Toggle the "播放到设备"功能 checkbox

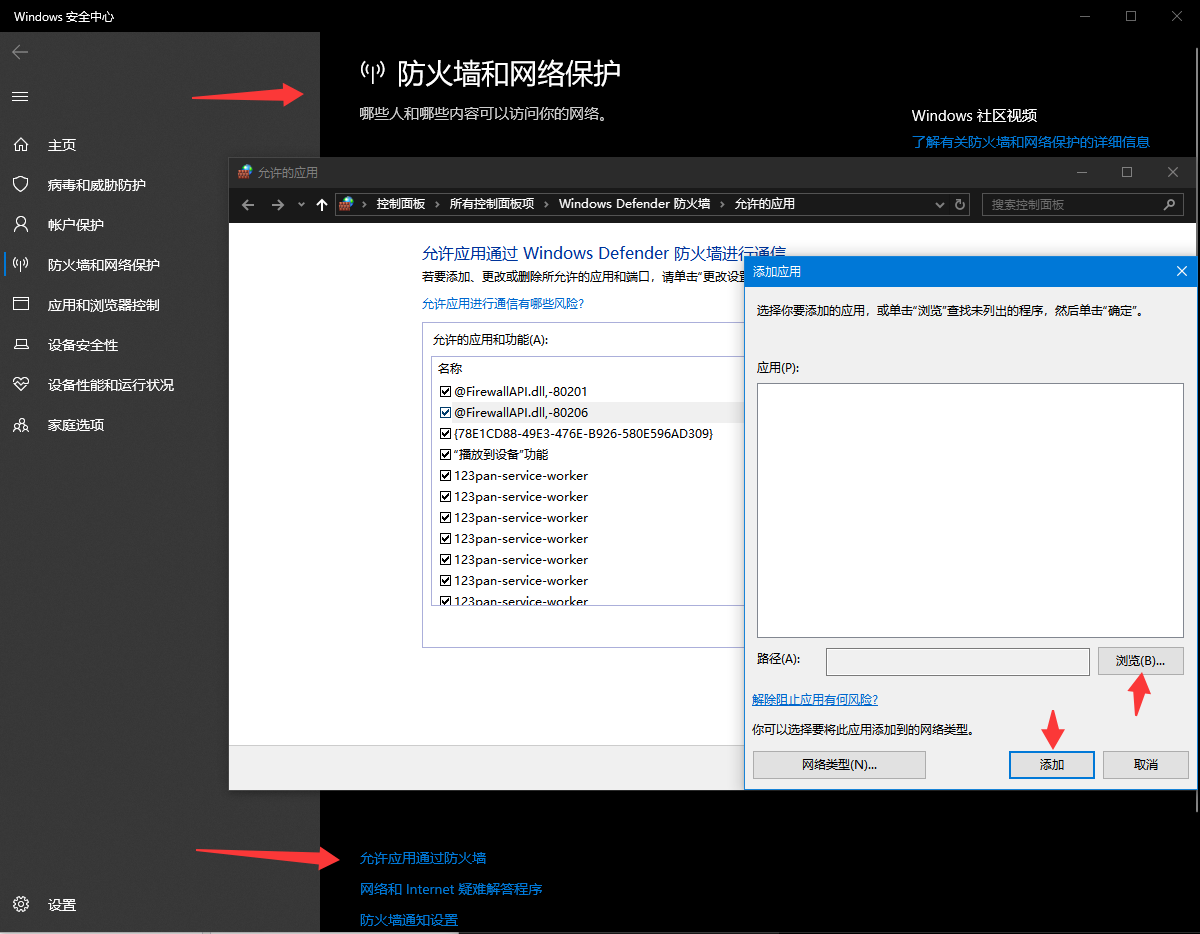point(446,454)
